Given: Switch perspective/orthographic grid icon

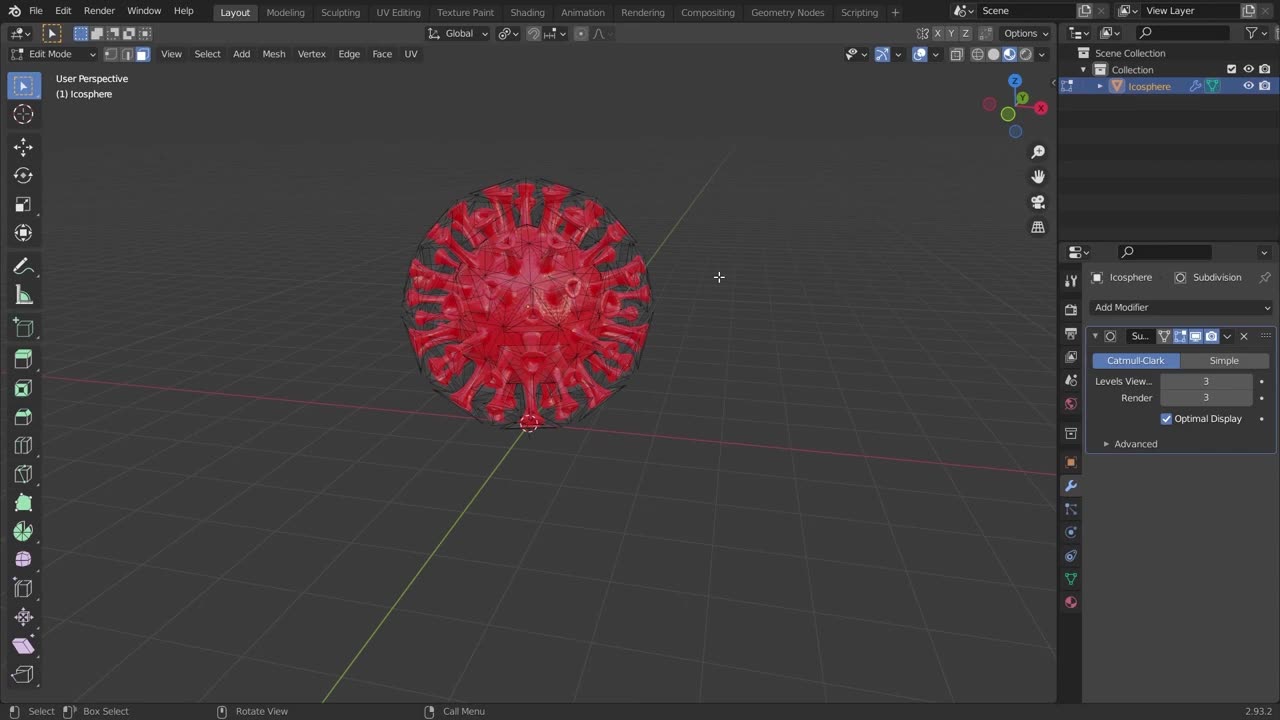Looking at the screenshot, I should pos(1038,227).
